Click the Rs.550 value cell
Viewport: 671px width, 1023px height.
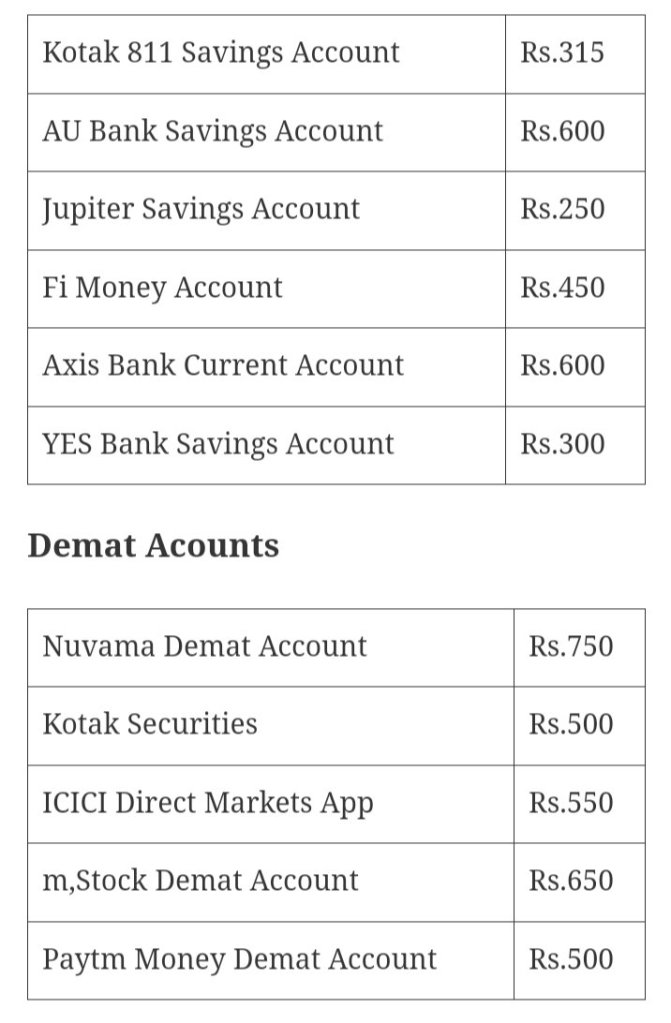point(571,803)
